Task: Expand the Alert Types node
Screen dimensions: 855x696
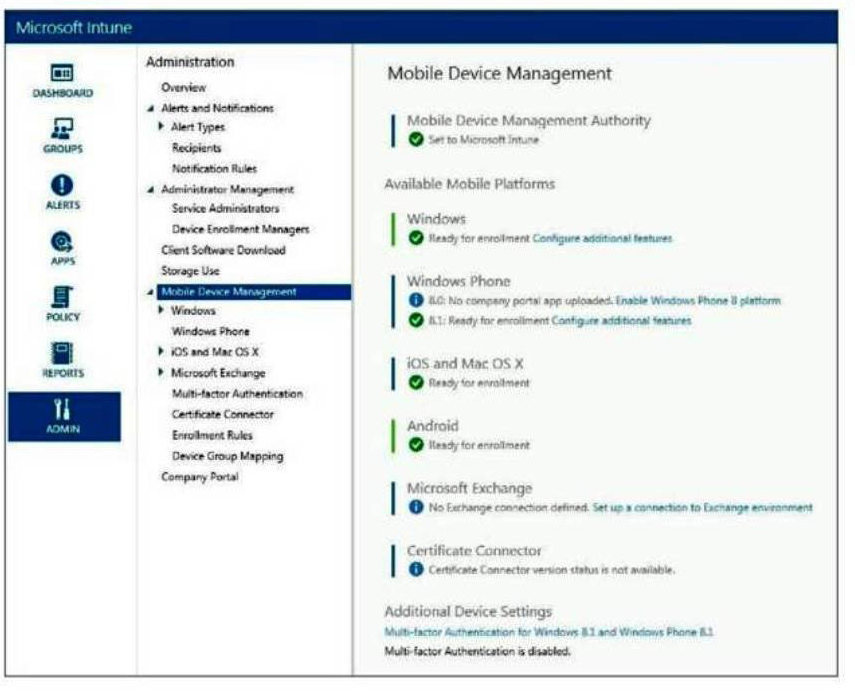Action: (161, 127)
